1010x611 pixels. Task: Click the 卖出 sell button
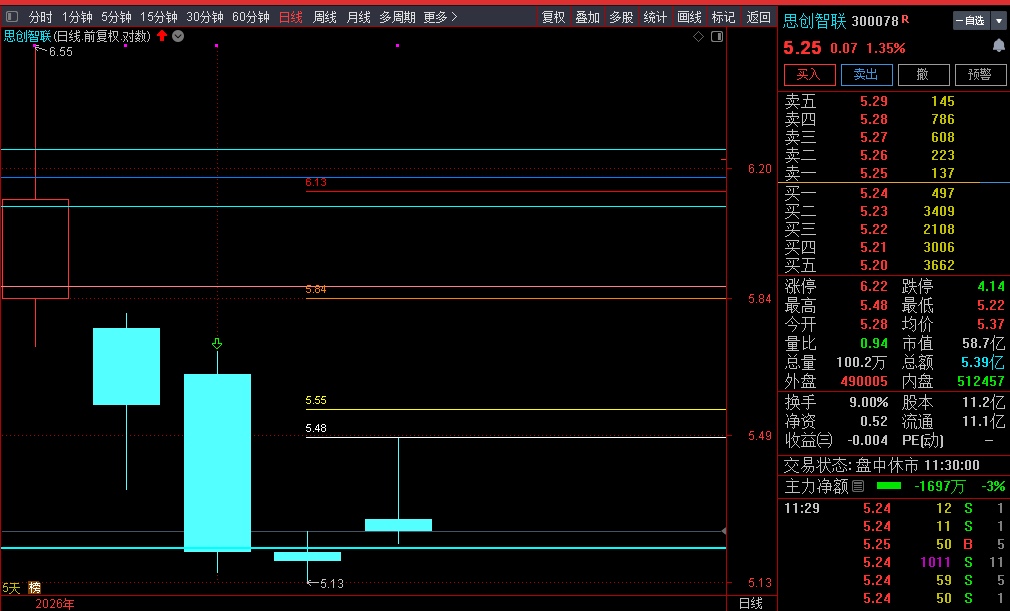tap(866, 75)
